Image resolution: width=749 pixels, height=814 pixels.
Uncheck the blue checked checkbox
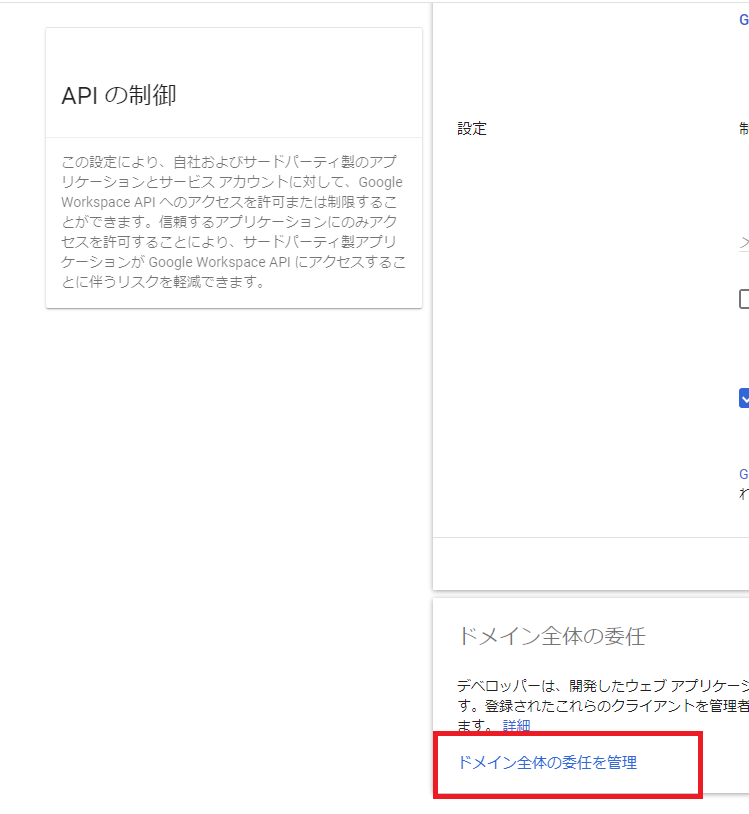(x=744, y=398)
